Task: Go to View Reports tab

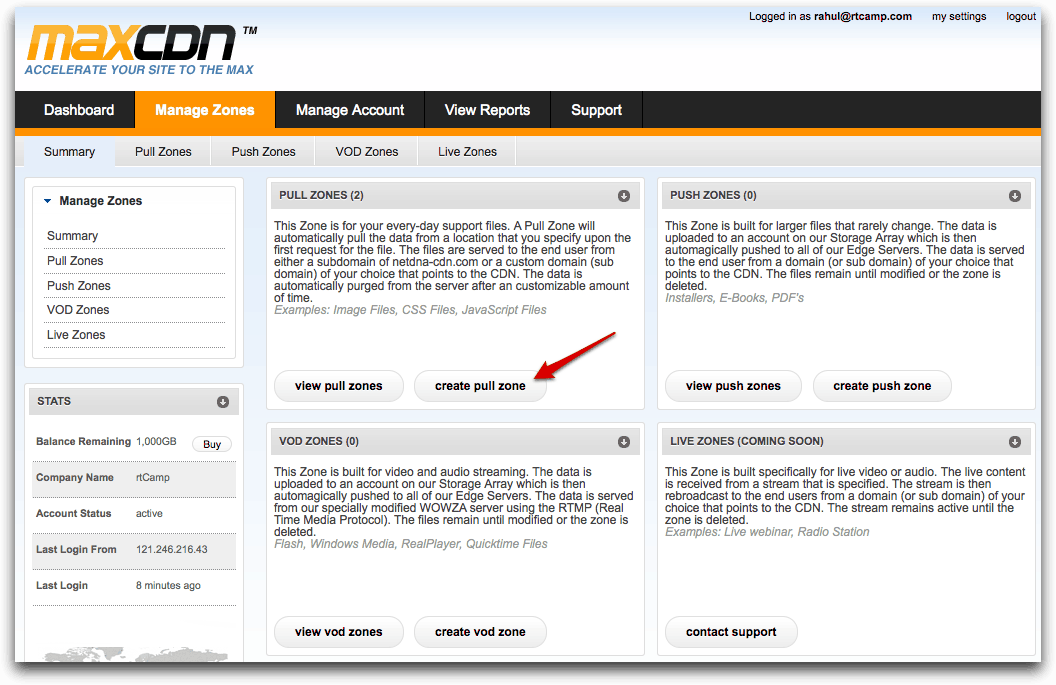Action: 487,110
